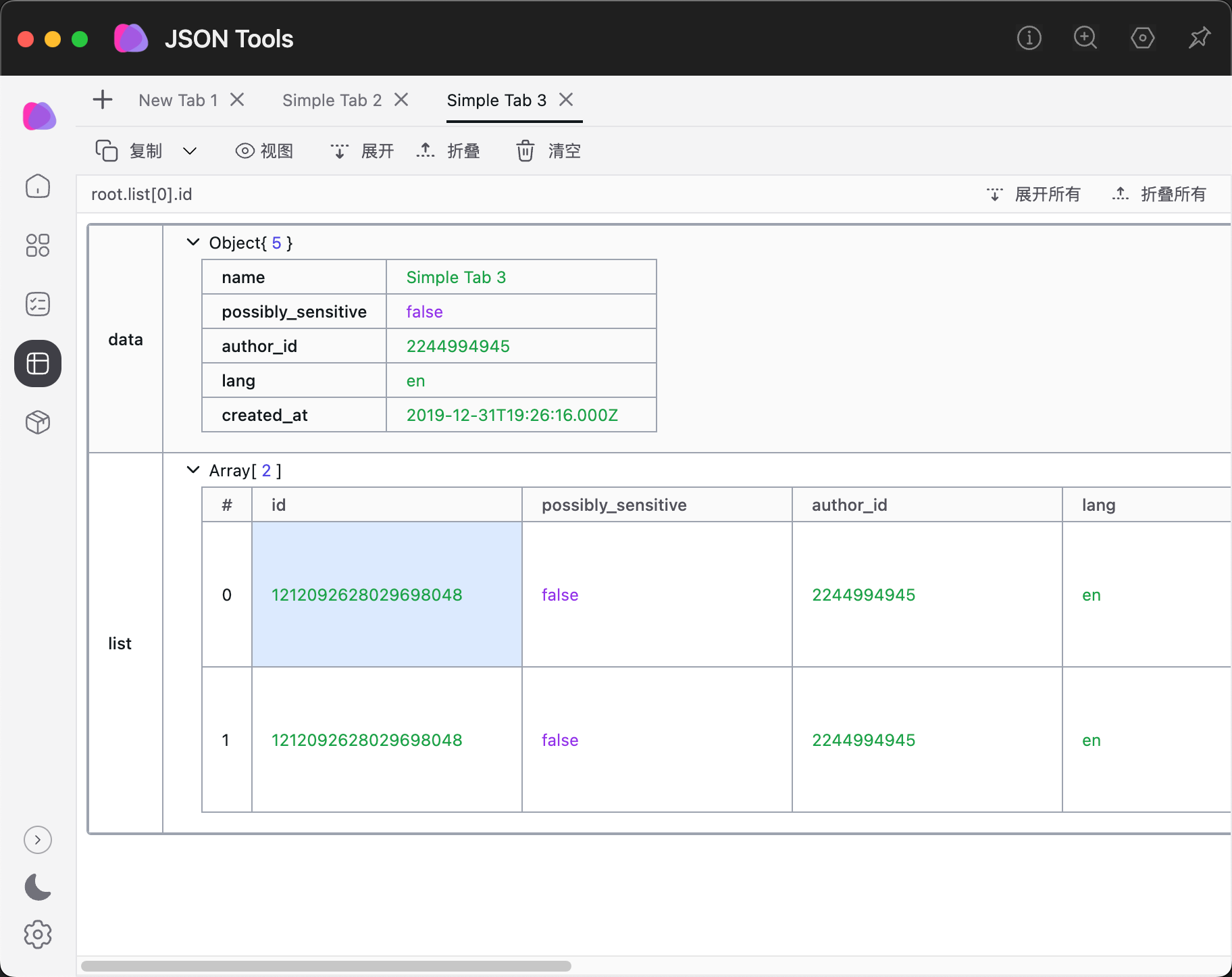Select the 'lang' key cell in data

point(294,380)
